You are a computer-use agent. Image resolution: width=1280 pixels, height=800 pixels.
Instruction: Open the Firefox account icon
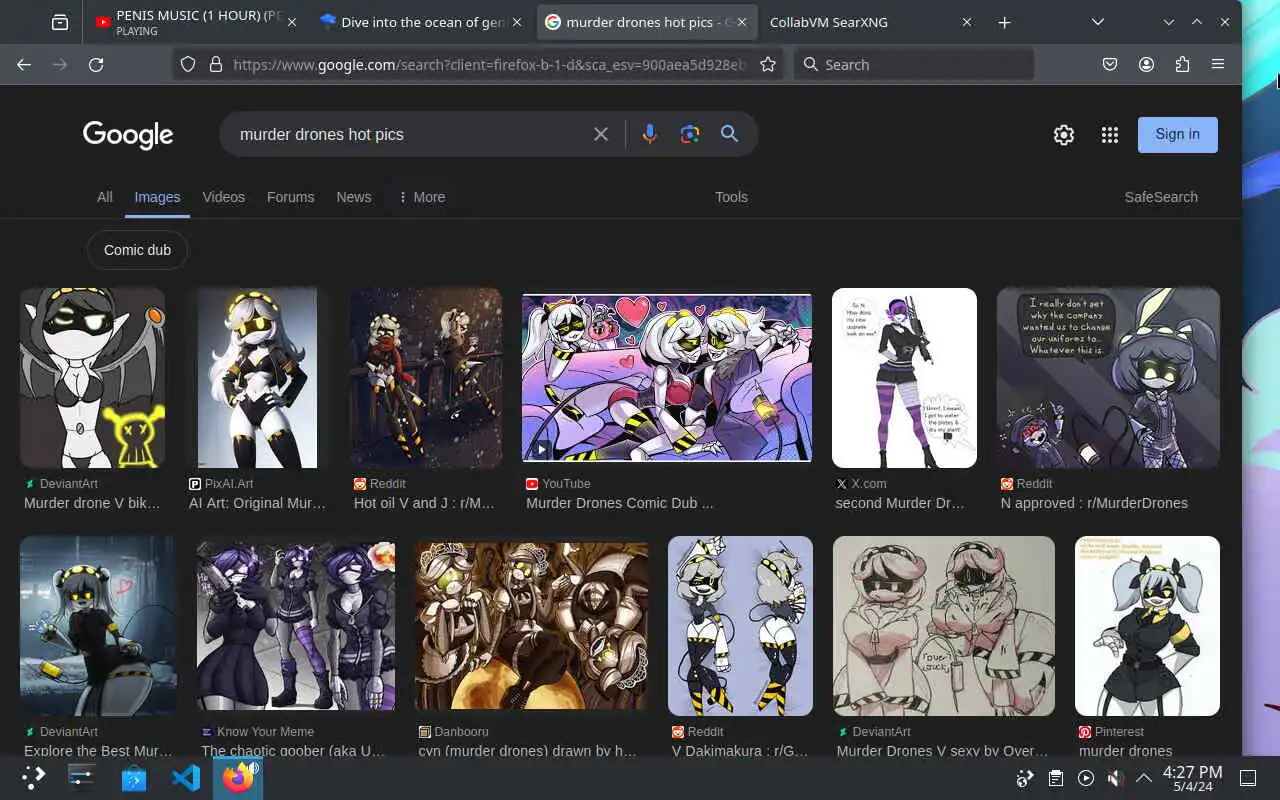coord(1146,64)
